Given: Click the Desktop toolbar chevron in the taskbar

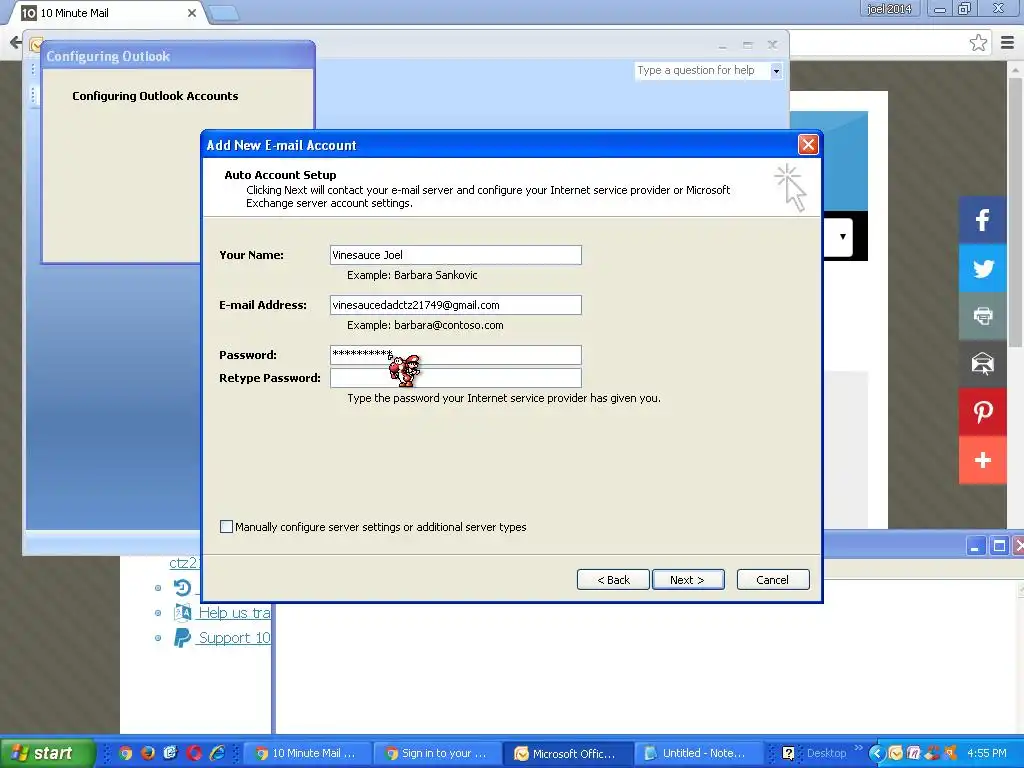Looking at the screenshot, I should click(858, 748).
